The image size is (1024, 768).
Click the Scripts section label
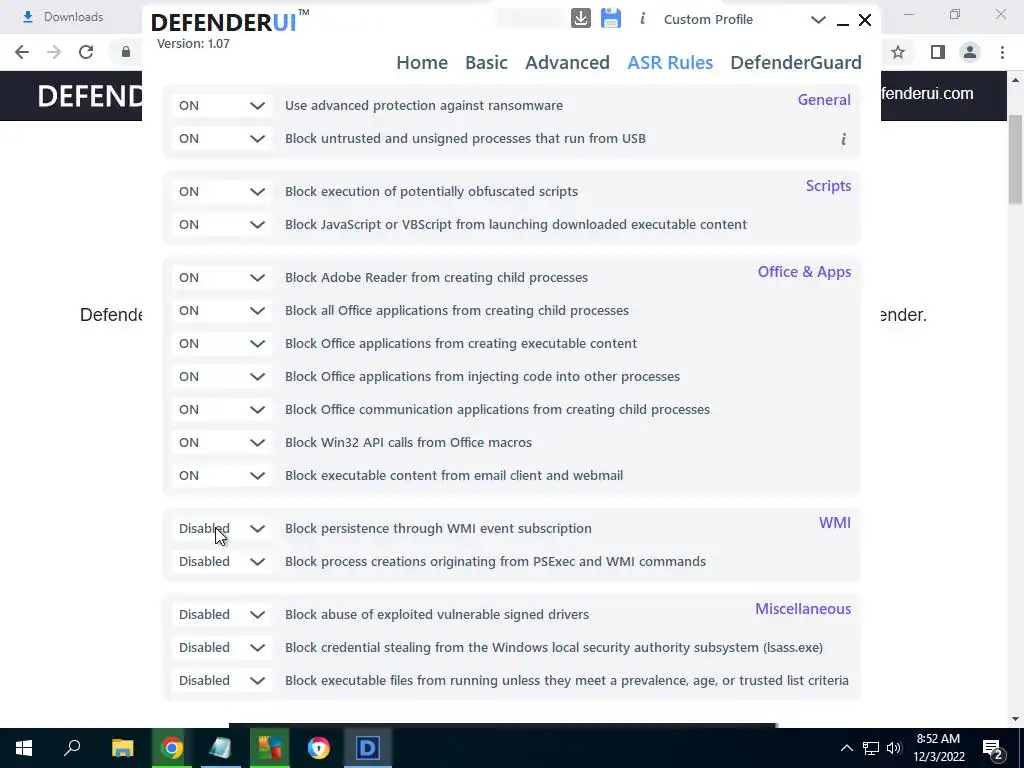click(x=828, y=186)
